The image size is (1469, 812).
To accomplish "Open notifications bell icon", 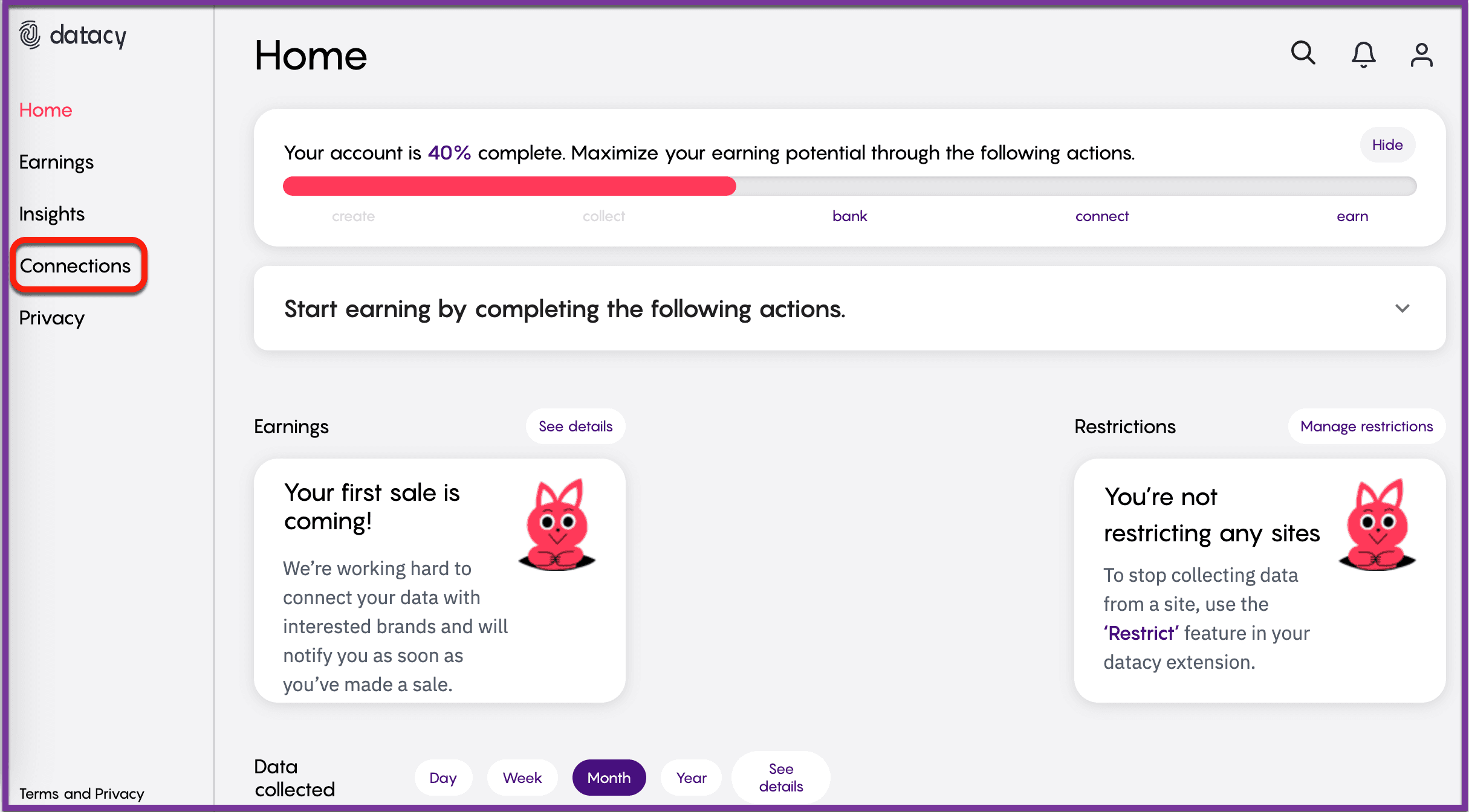I will tap(1363, 55).
